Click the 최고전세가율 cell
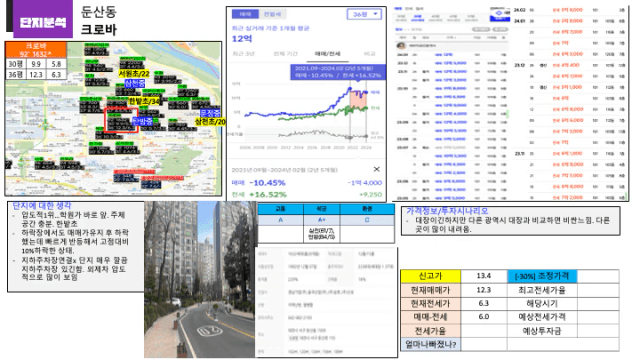Viewport: 640px width, 360px height. click(x=542, y=290)
